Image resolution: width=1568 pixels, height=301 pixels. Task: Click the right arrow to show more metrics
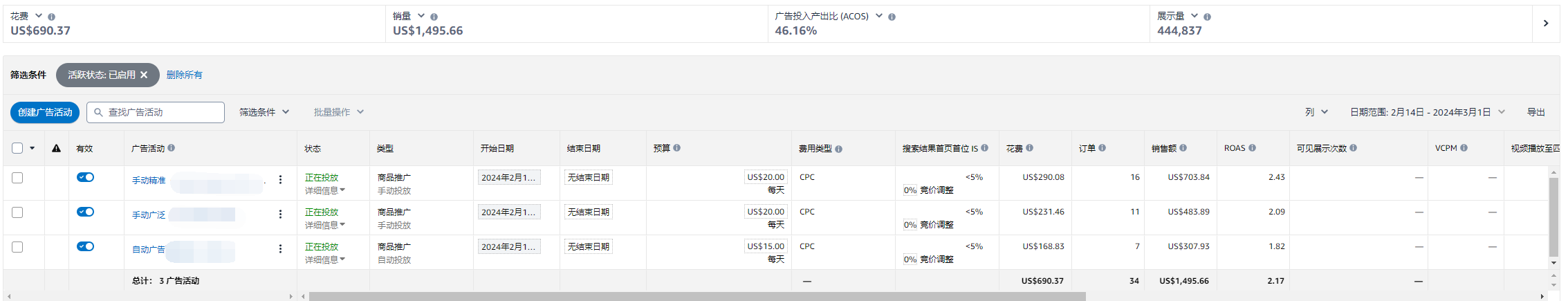coord(1546,24)
